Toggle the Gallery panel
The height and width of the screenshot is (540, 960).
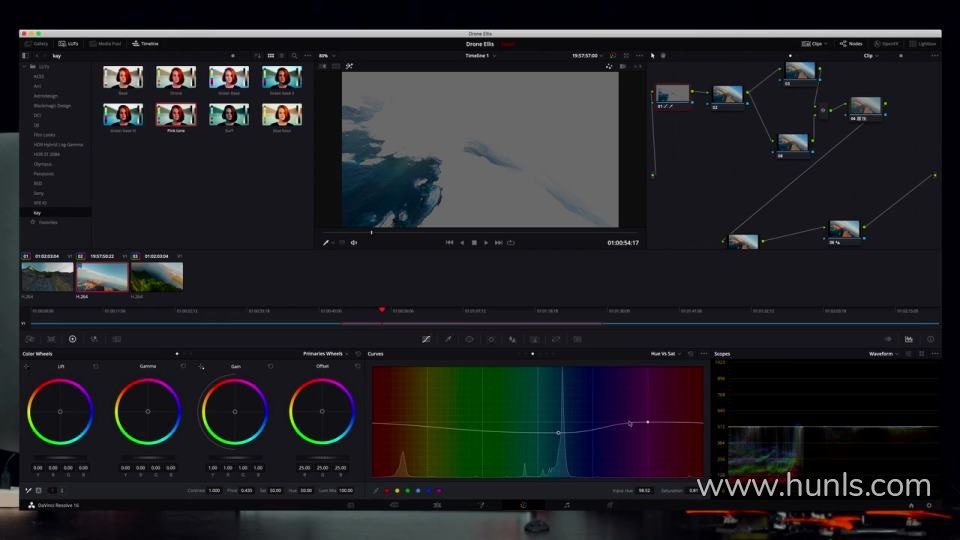point(36,44)
